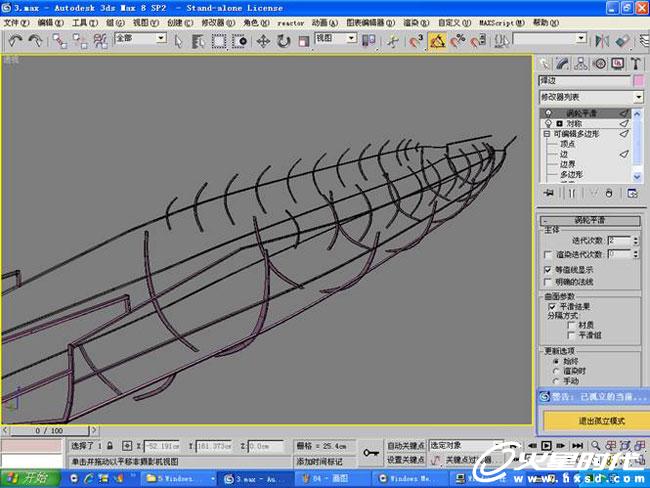Open the Modify command panel tab

(562, 63)
